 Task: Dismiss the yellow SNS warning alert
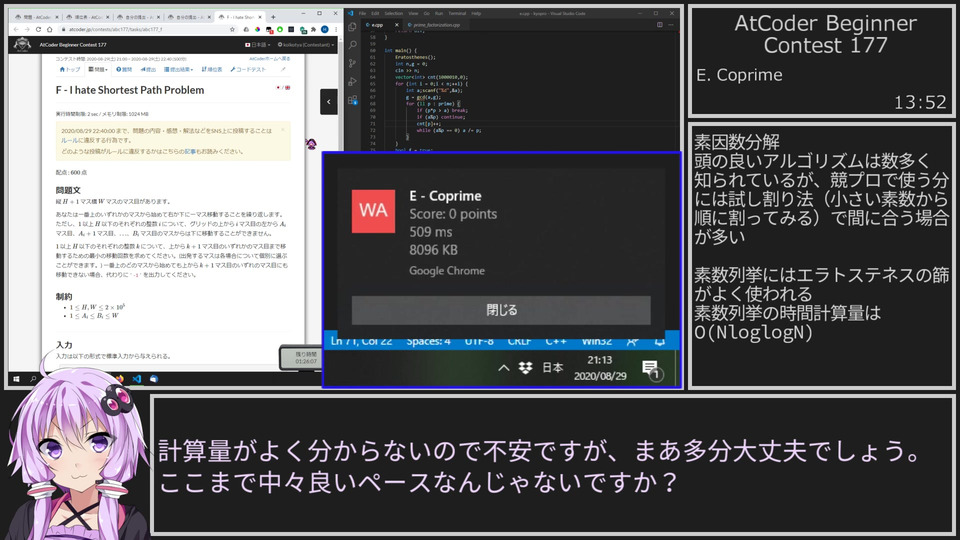(283, 130)
